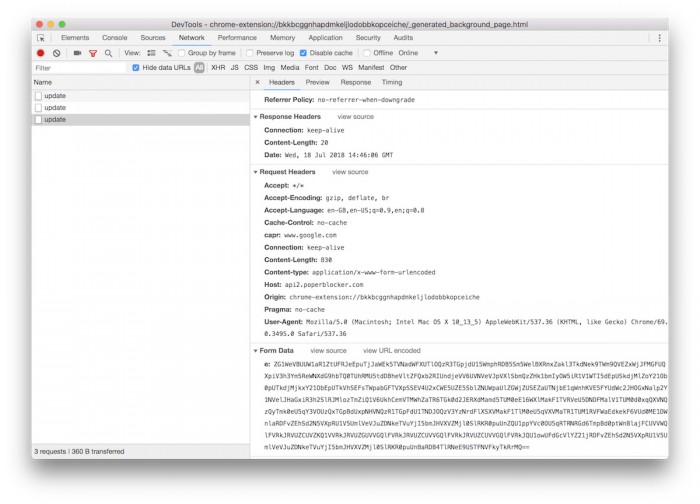Screen dimensions: 700x504
Task: Go to the Memory tab
Action: 283,38
